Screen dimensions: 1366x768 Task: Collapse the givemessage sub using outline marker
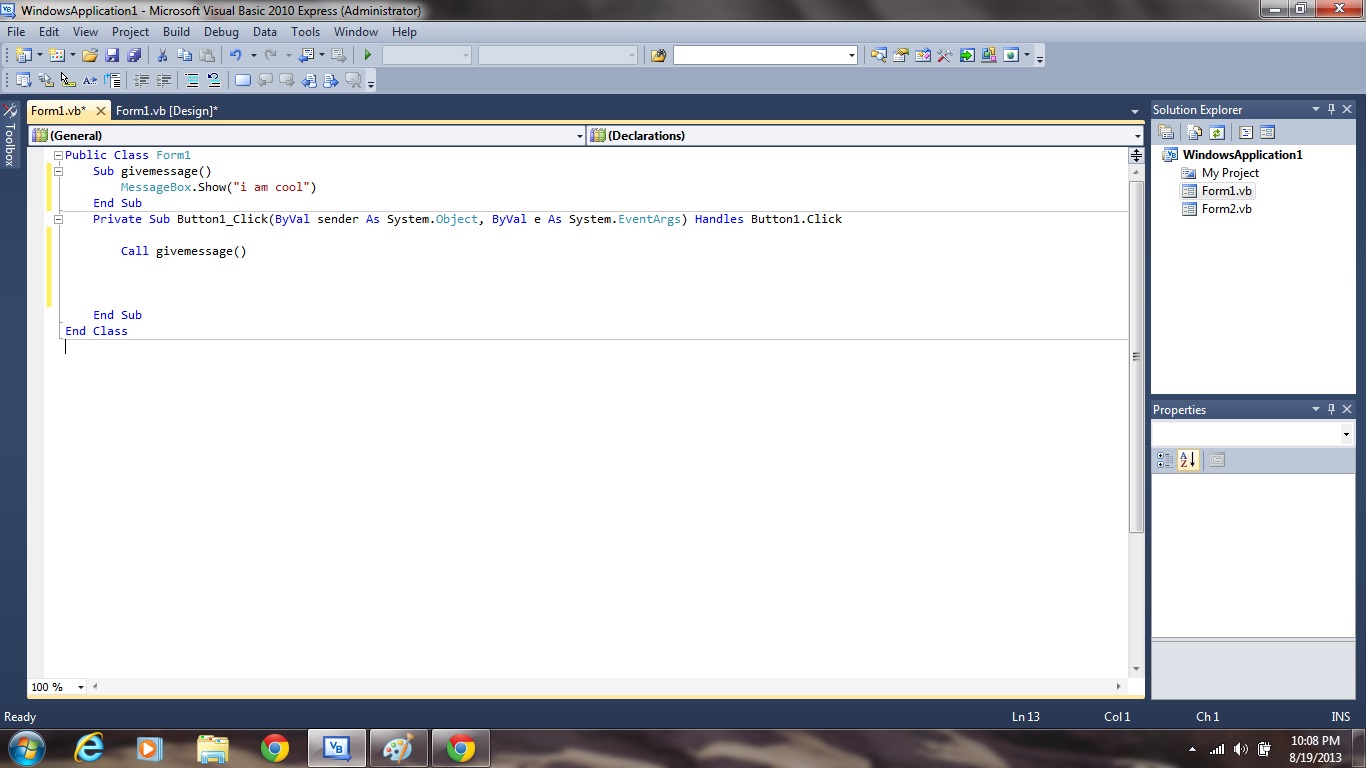tap(58, 171)
